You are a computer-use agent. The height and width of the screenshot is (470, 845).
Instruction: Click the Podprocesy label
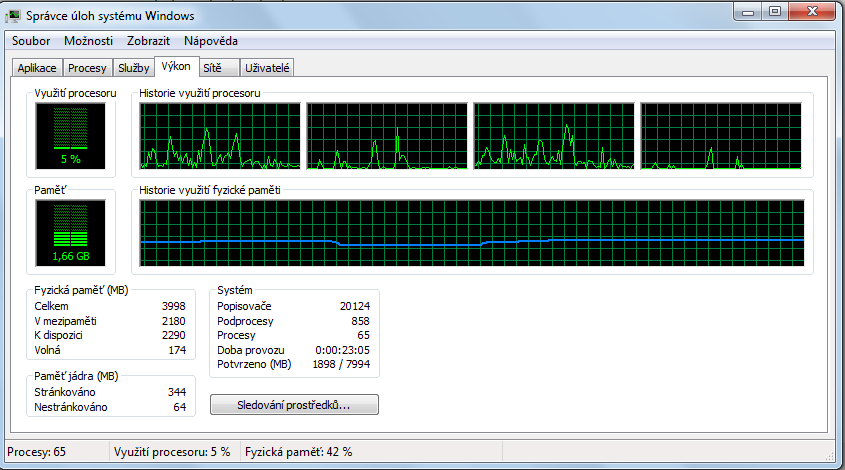[x=245, y=321]
